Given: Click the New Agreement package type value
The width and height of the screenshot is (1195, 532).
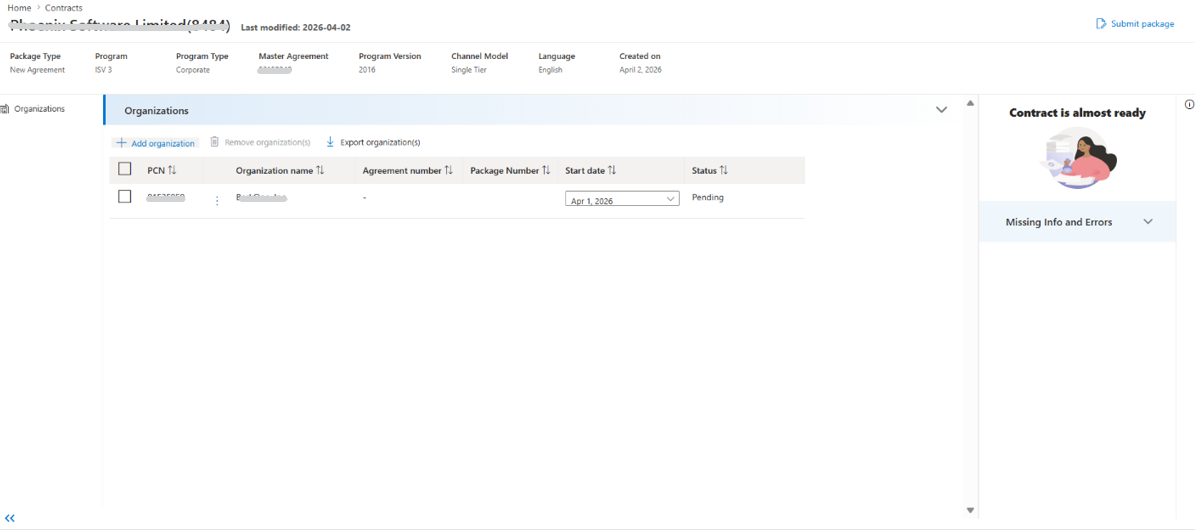Looking at the screenshot, I should point(37,70).
